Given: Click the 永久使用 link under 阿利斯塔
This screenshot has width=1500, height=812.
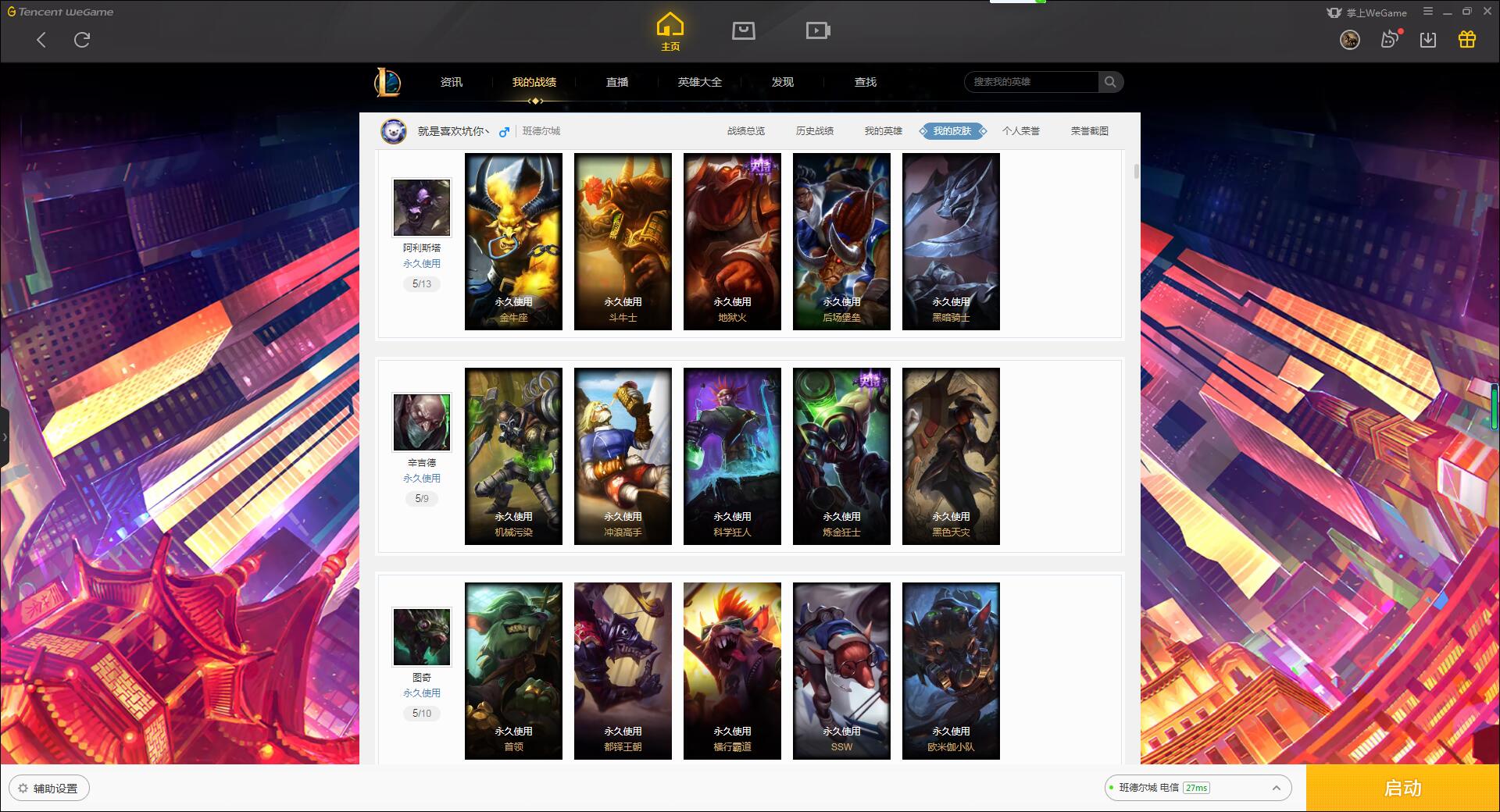Looking at the screenshot, I should click(422, 264).
